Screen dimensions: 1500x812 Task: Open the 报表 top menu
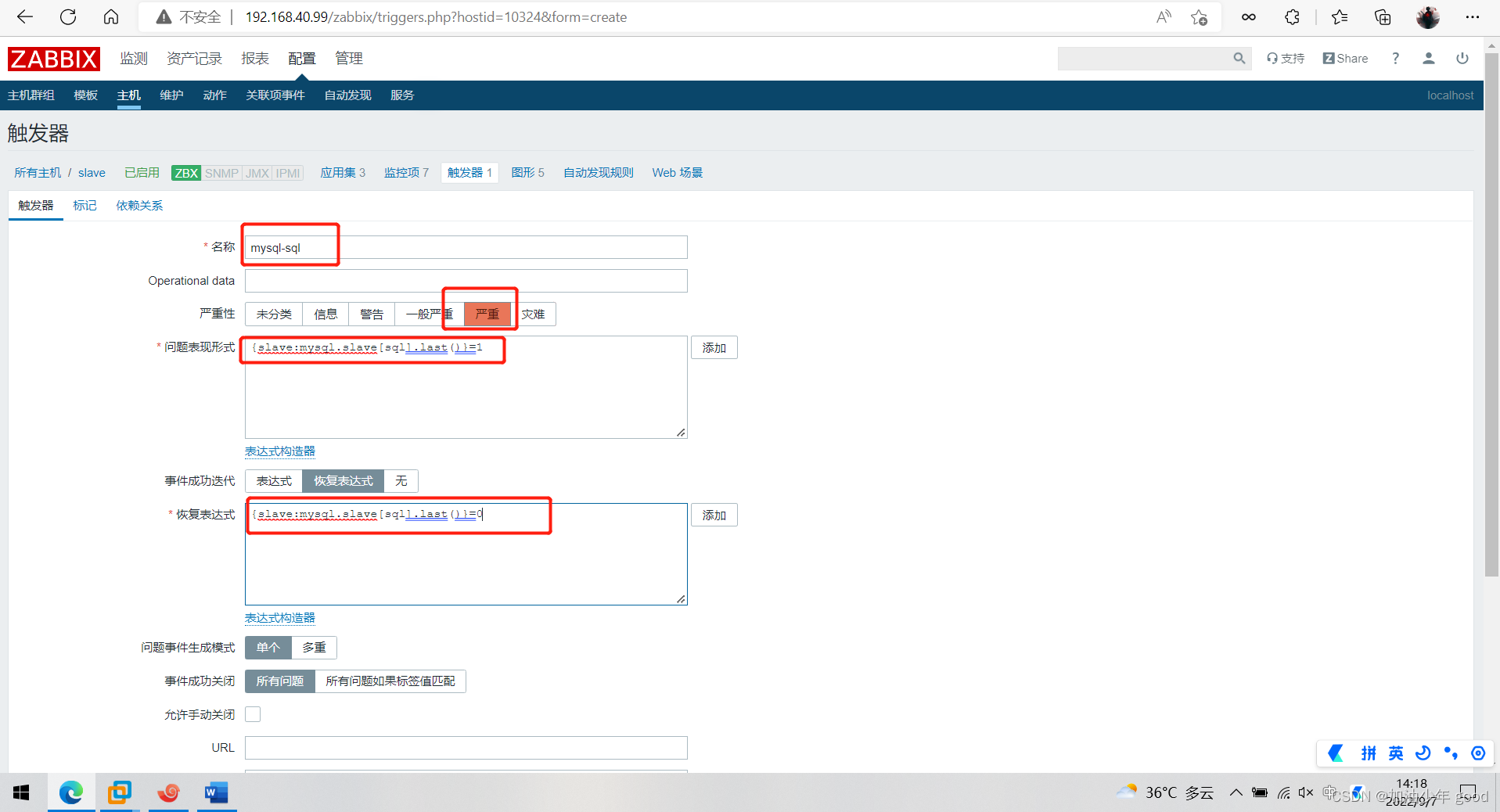pyautogui.click(x=255, y=59)
